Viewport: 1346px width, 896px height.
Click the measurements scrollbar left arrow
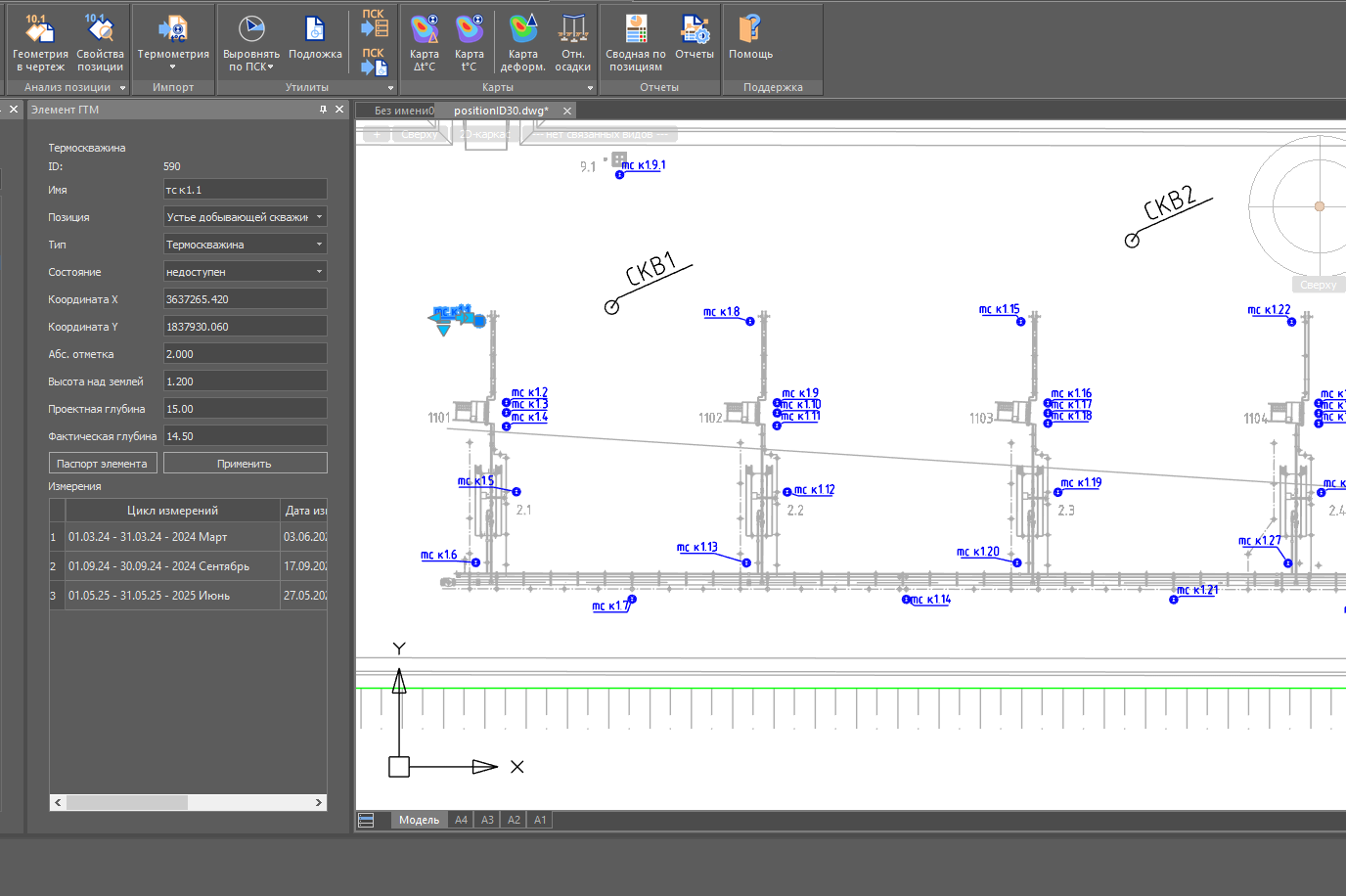58,802
